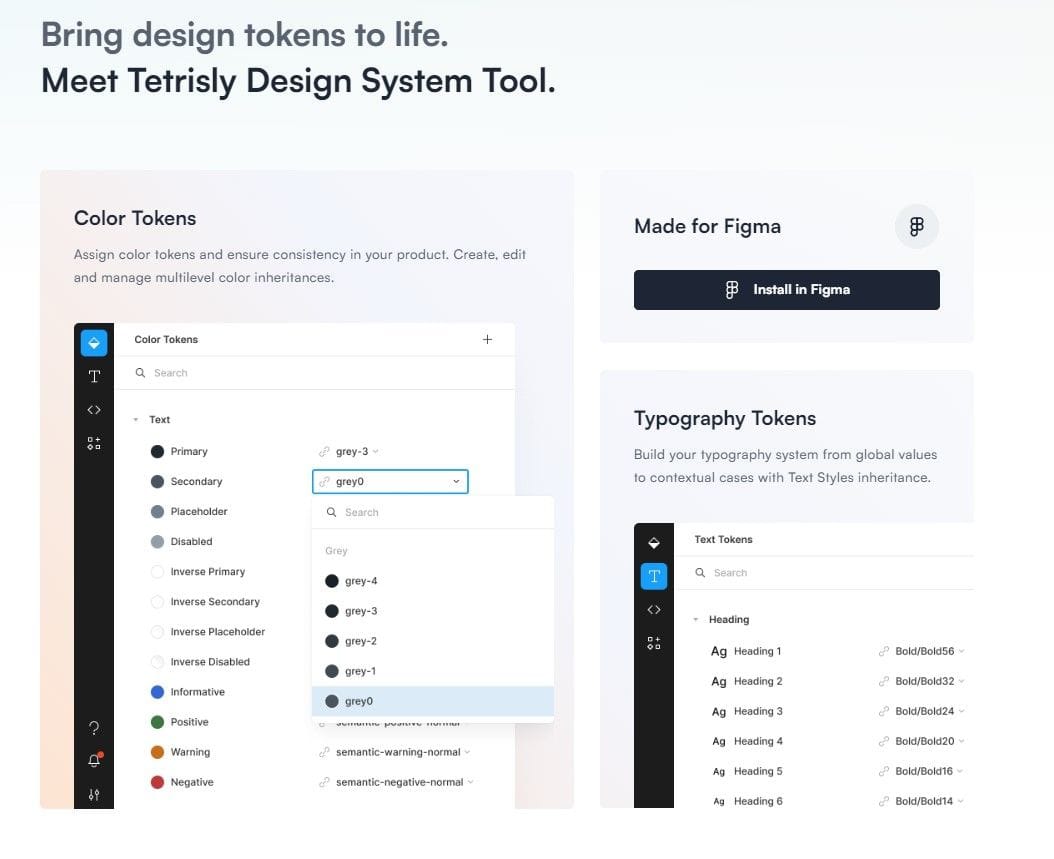
Task: Switch to the Text Tokens panel tab
Action: tap(654, 576)
